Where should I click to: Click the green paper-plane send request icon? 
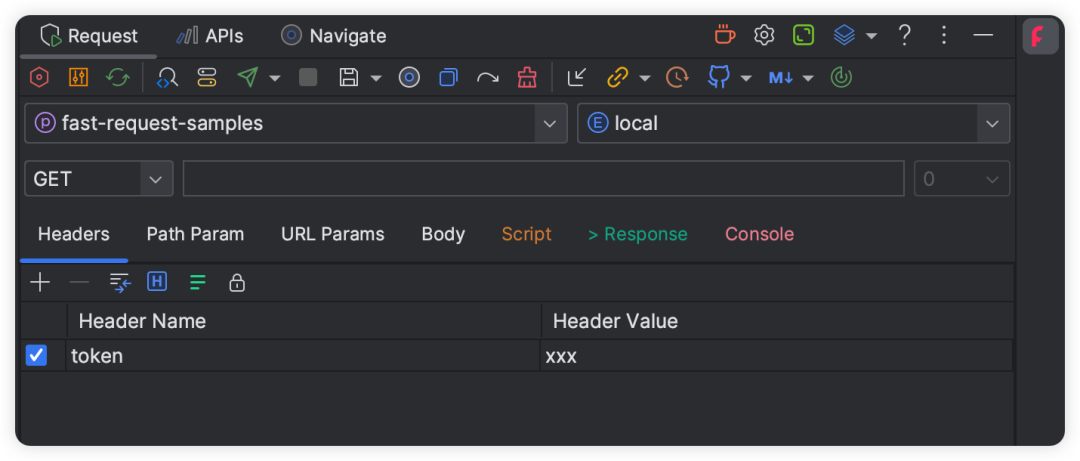(x=248, y=78)
